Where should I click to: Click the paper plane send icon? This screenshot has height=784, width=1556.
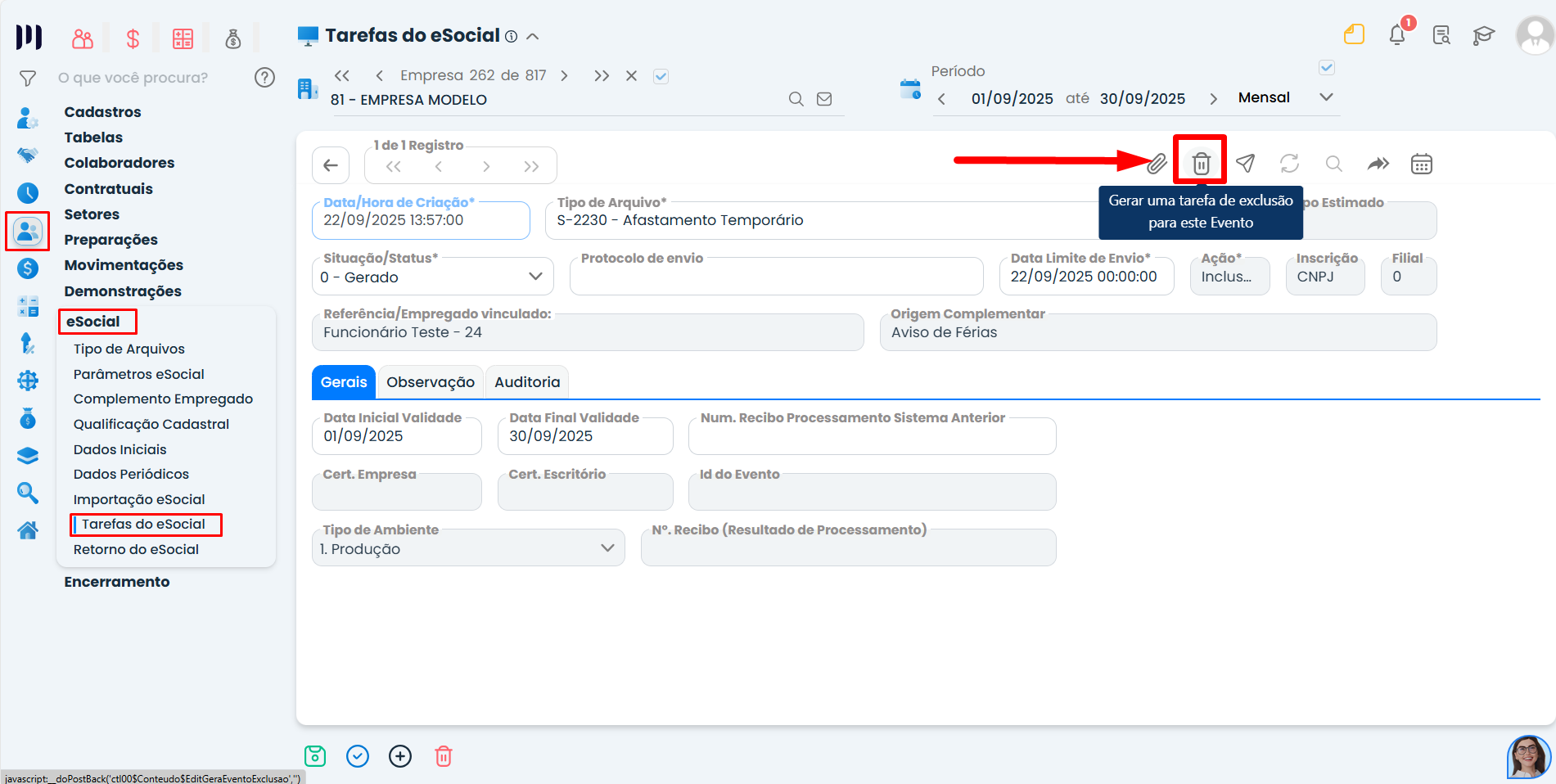[1245, 164]
